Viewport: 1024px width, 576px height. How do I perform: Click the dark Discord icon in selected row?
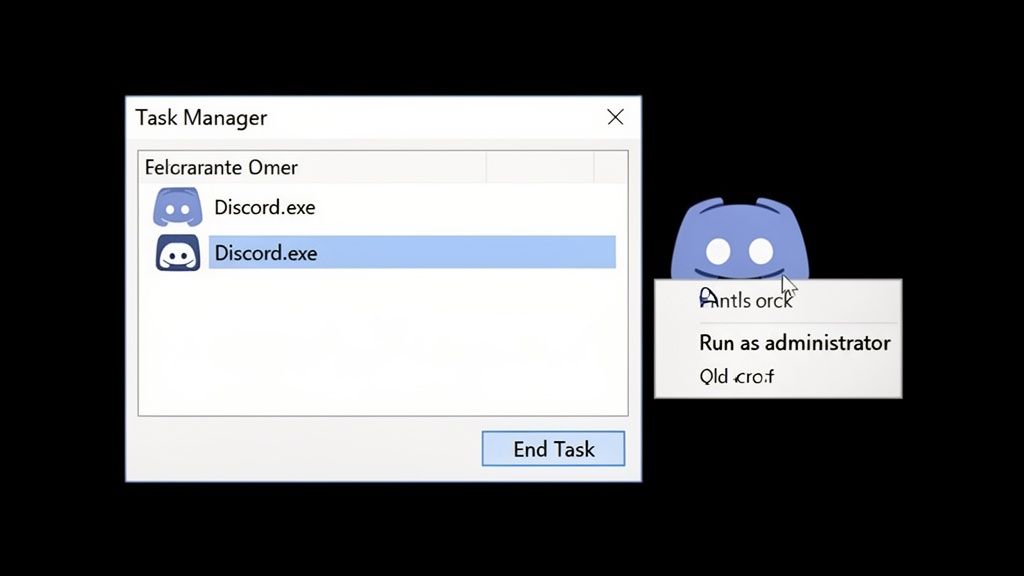coord(178,253)
